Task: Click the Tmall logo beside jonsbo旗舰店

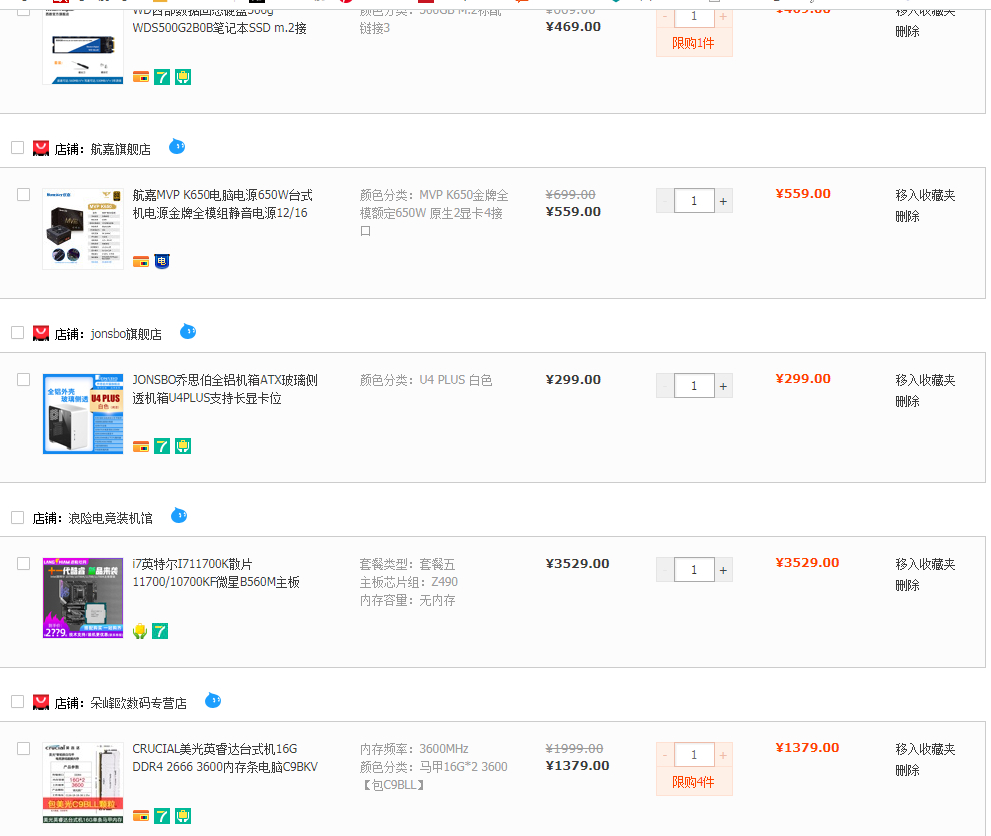Action: (41, 333)
